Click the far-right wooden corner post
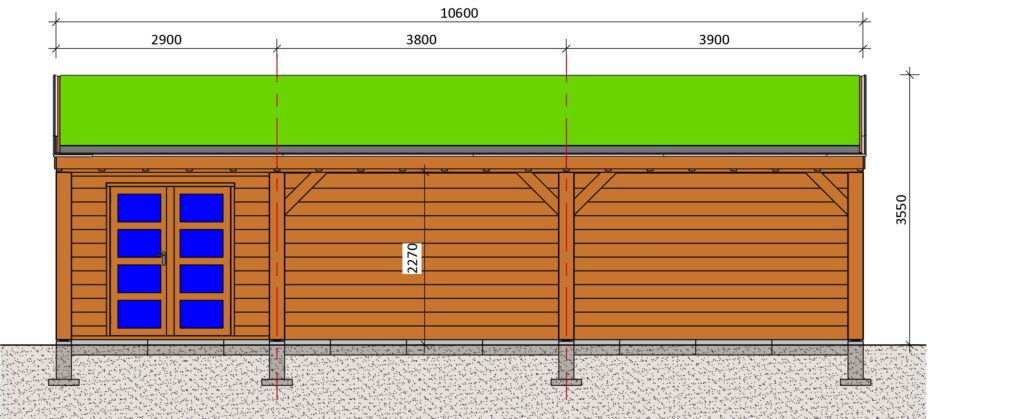The width and height of the screenshot is (1024, 419). pyautogui.click(x=855, y=255)
